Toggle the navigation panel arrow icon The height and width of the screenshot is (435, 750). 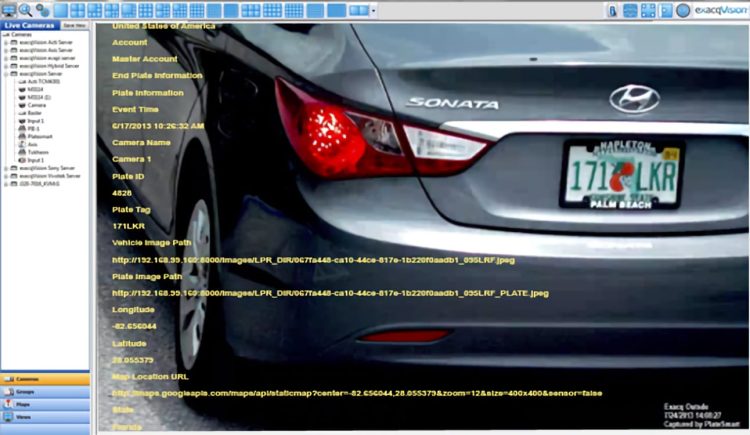[x=666, y=11]
